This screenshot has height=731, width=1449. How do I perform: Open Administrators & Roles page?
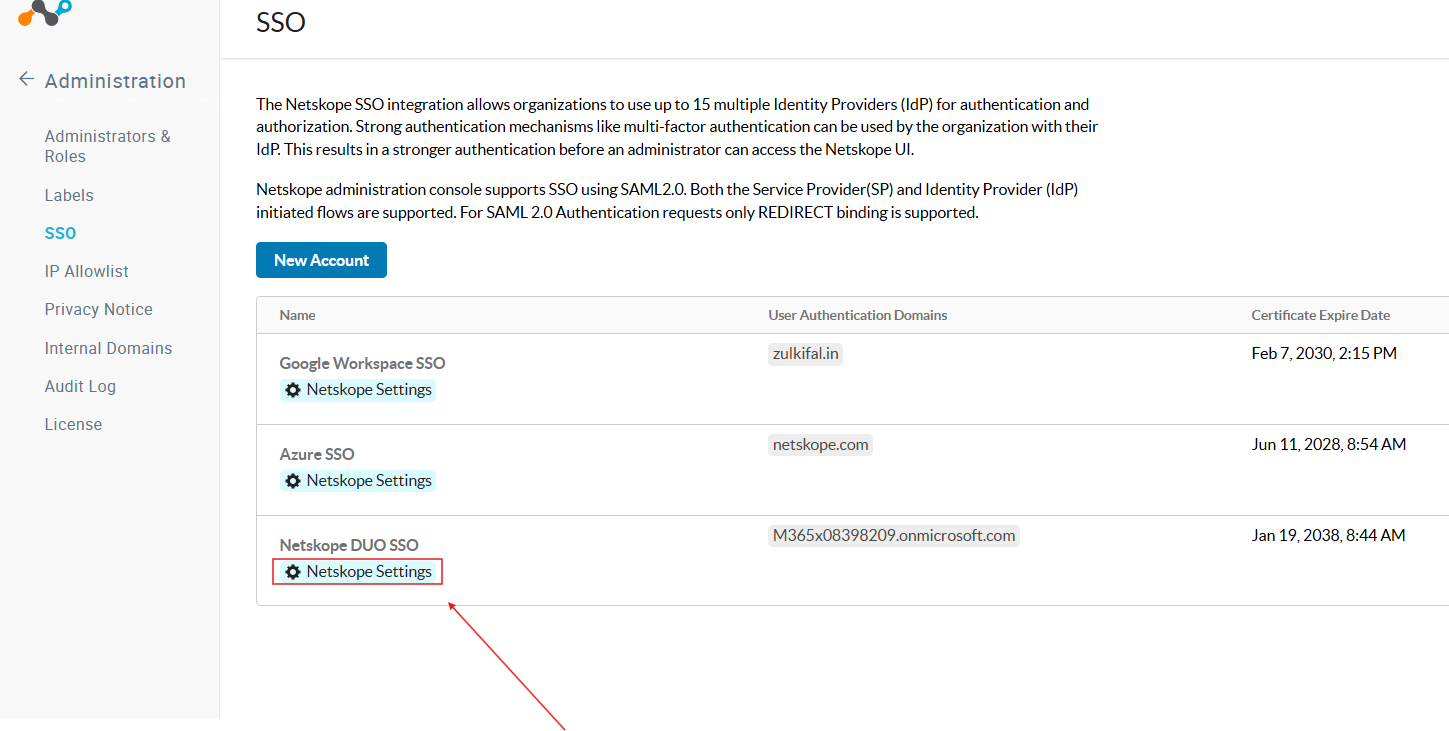[x=108, y=146]
